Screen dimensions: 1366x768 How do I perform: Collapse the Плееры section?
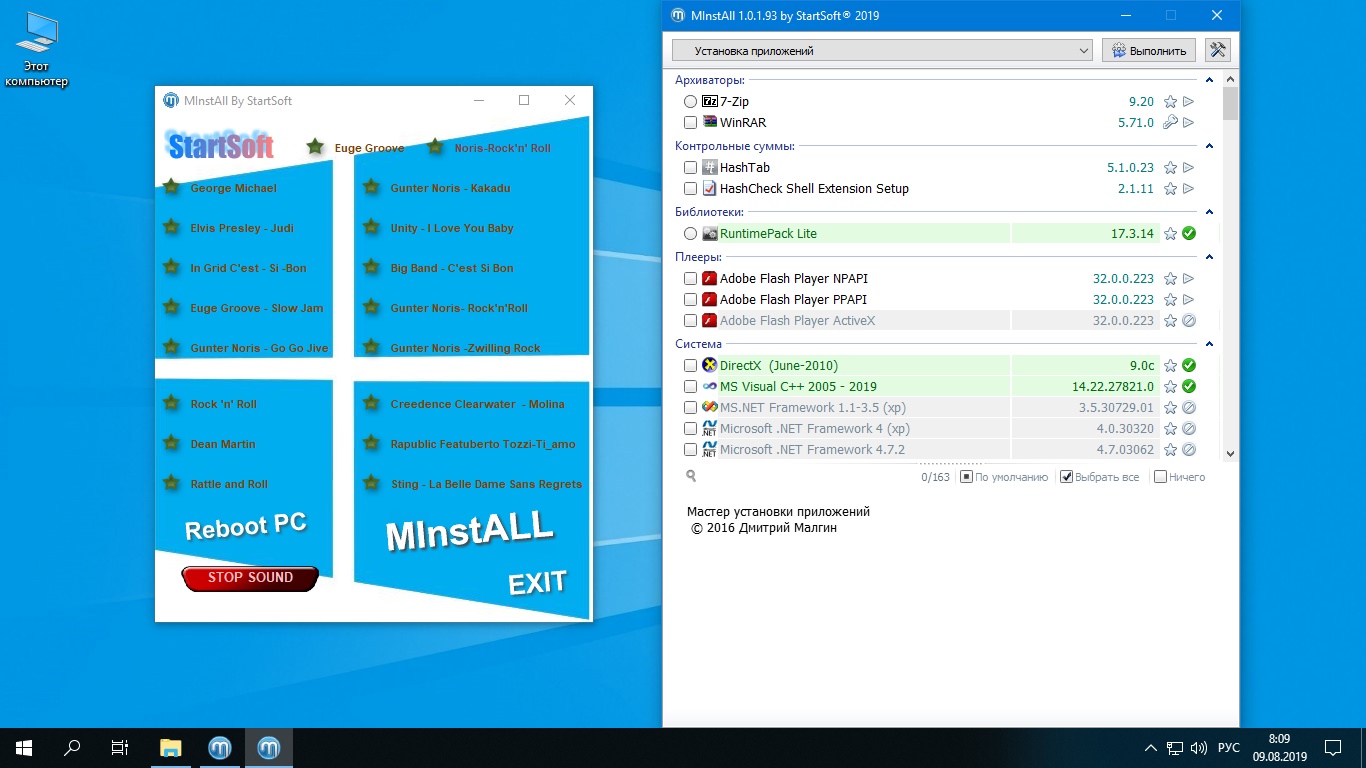pyautogui.click(x=1209, y=257)
